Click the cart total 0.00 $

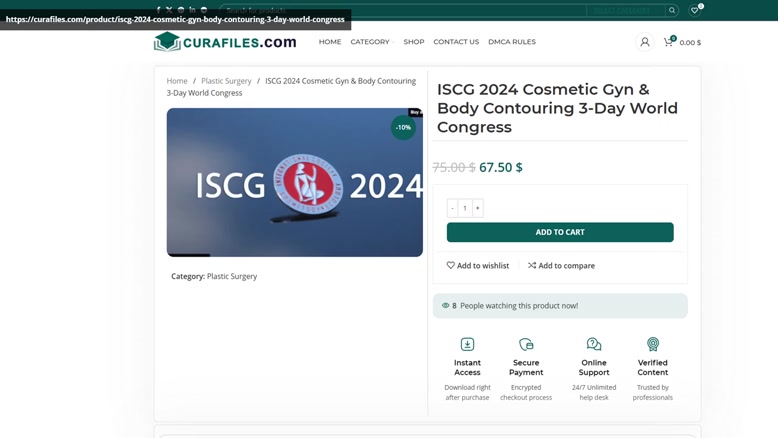tap(690, 43)
